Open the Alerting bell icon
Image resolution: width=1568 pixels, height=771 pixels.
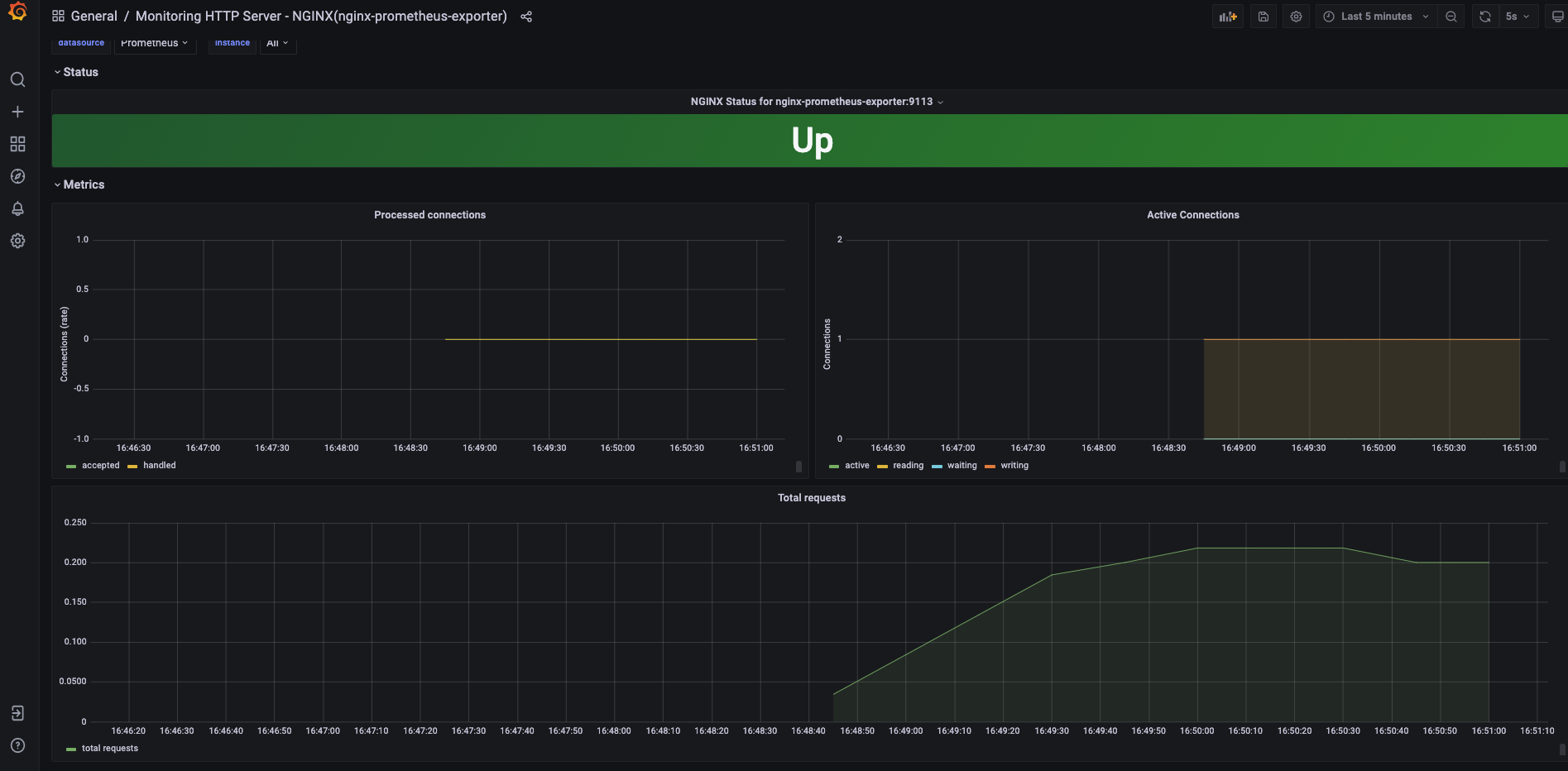coord(17,208)
